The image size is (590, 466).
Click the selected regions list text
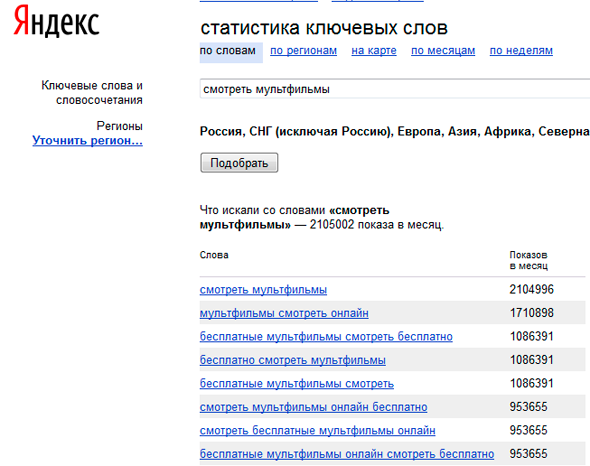(x=394, y=131)
